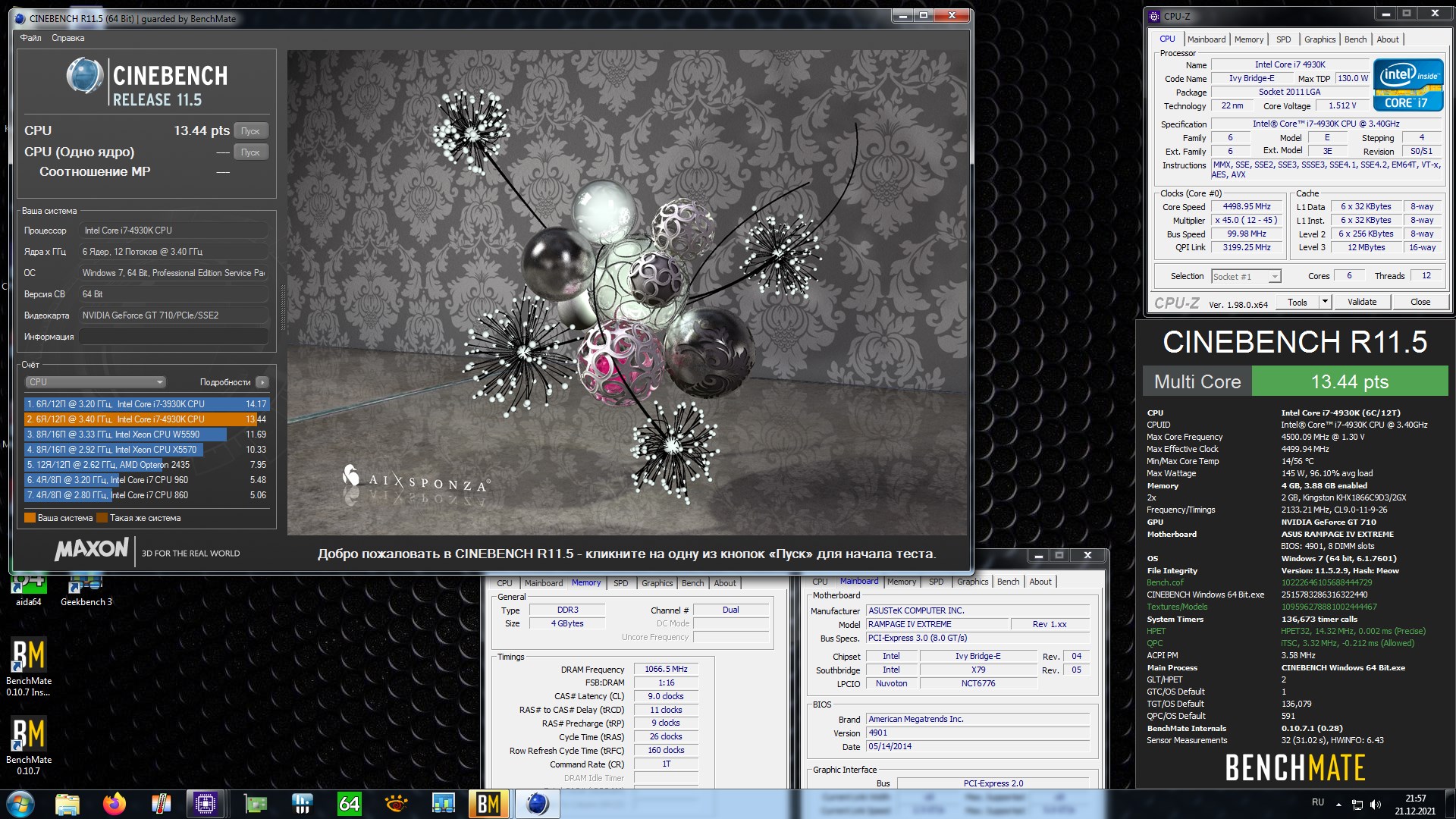
Task: Click the Cinebench sphere logo
Action: (x=84, y=77)
